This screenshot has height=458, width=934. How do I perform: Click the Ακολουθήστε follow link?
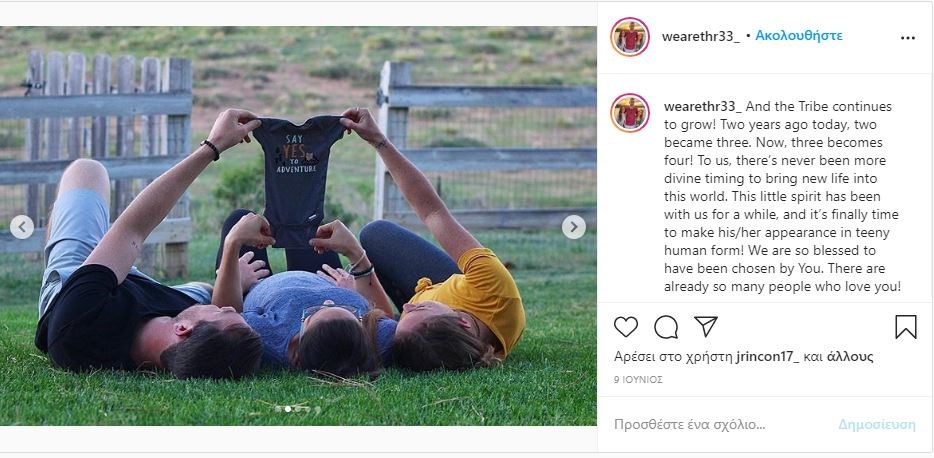pos(799,36)
